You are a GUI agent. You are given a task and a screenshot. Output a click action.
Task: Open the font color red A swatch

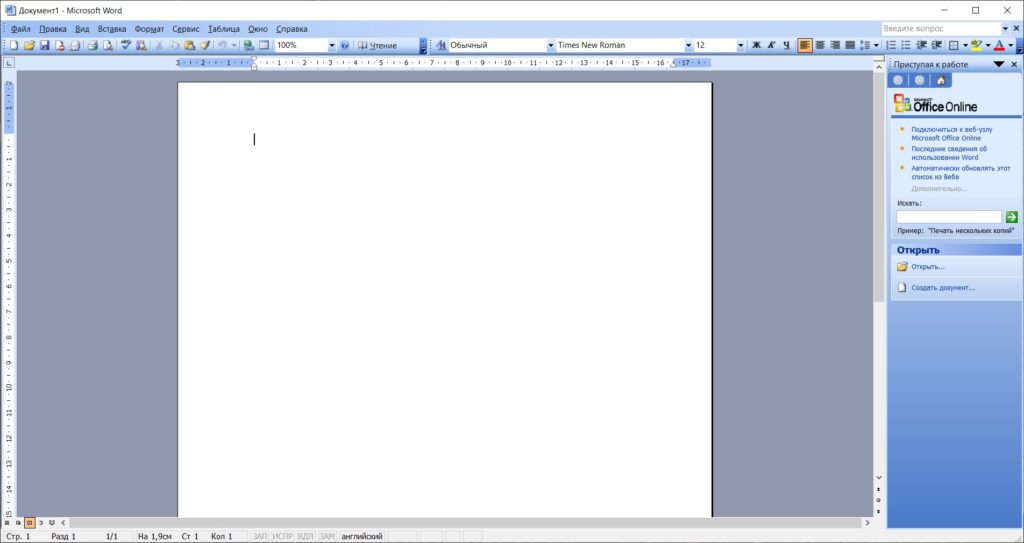(x=999, y=45)
